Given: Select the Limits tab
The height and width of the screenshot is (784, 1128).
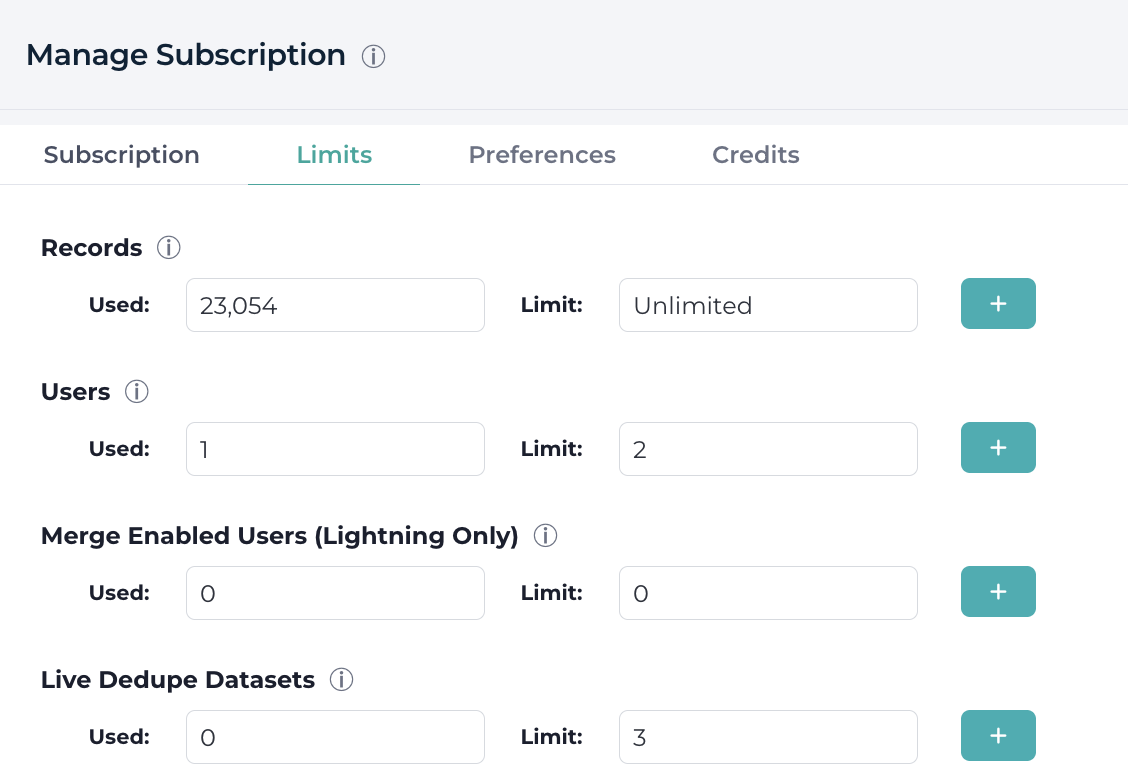Looking at the screenshot, I should (x=334, y=155).
